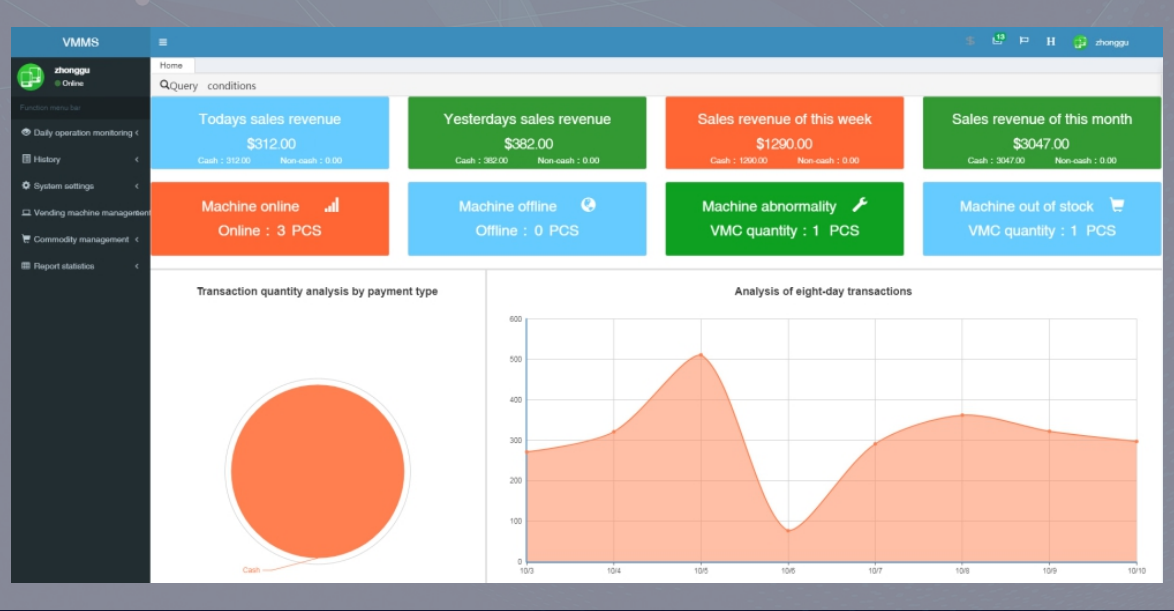The width and height of the screenshot is (1174, 611).
Task: Click the History book icon
Action: 26,159
